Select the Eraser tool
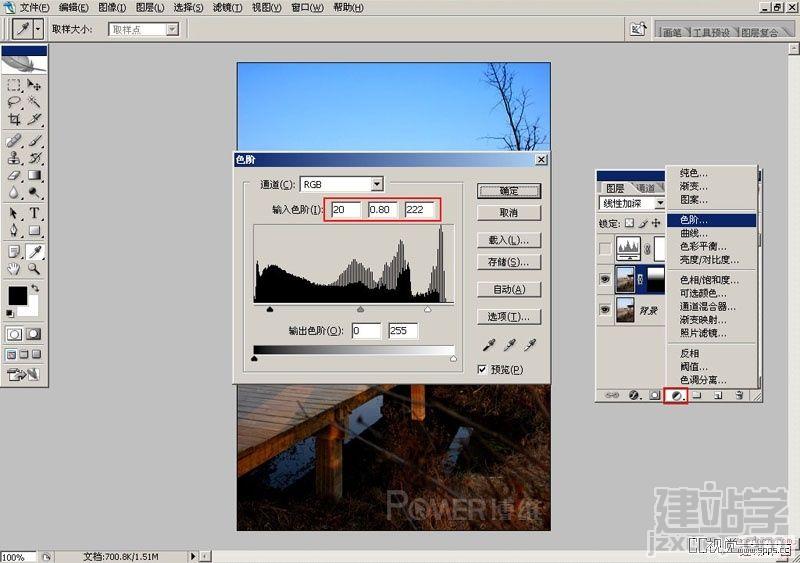 tap(14, 175)
